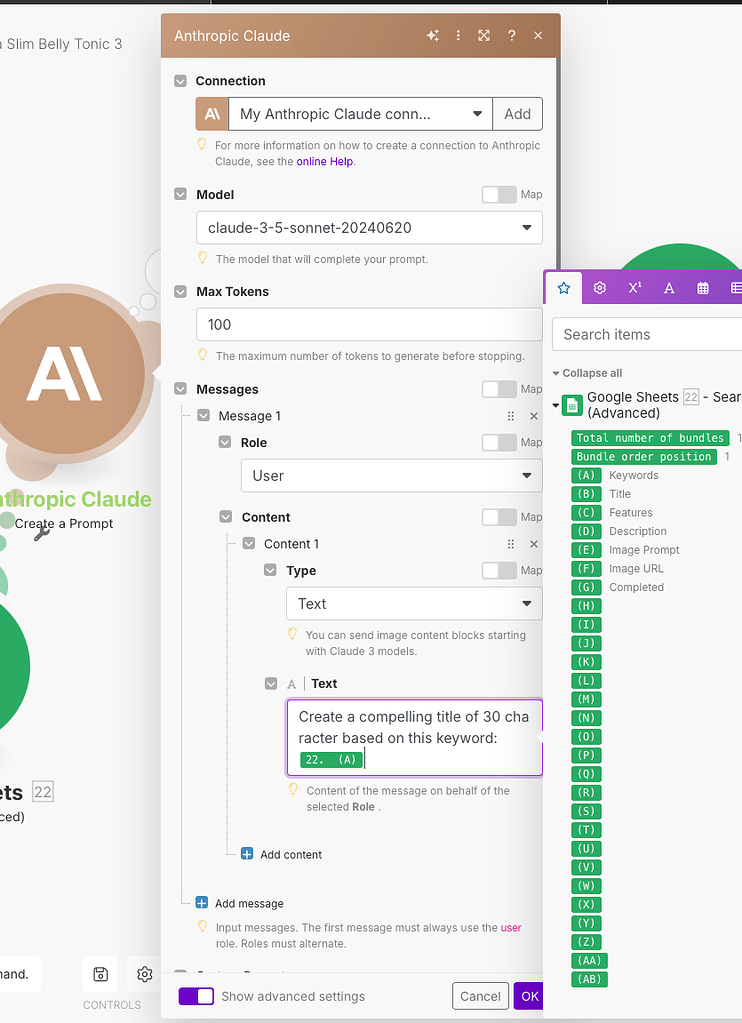Image resolution: width=742 pixels, height=1023 pixels.
Task: Toggle the Max Tokens checkbox
Action: point(180,292)
